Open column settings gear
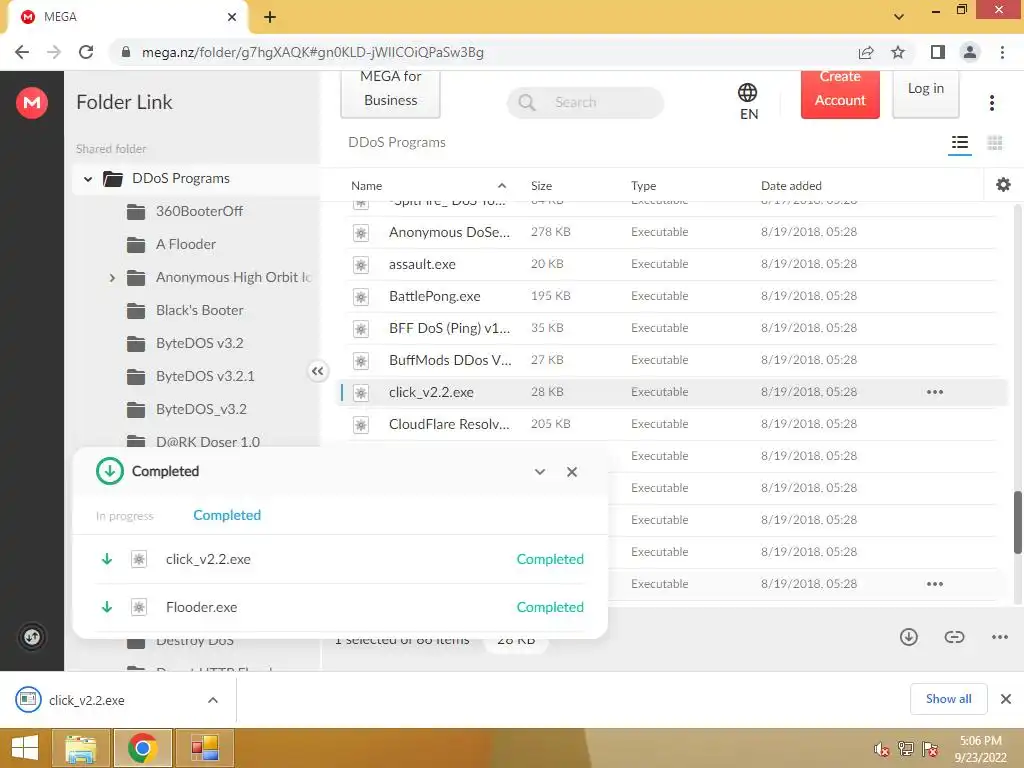The height and width of the screenshot is (768, 1024). (1003, 185)
